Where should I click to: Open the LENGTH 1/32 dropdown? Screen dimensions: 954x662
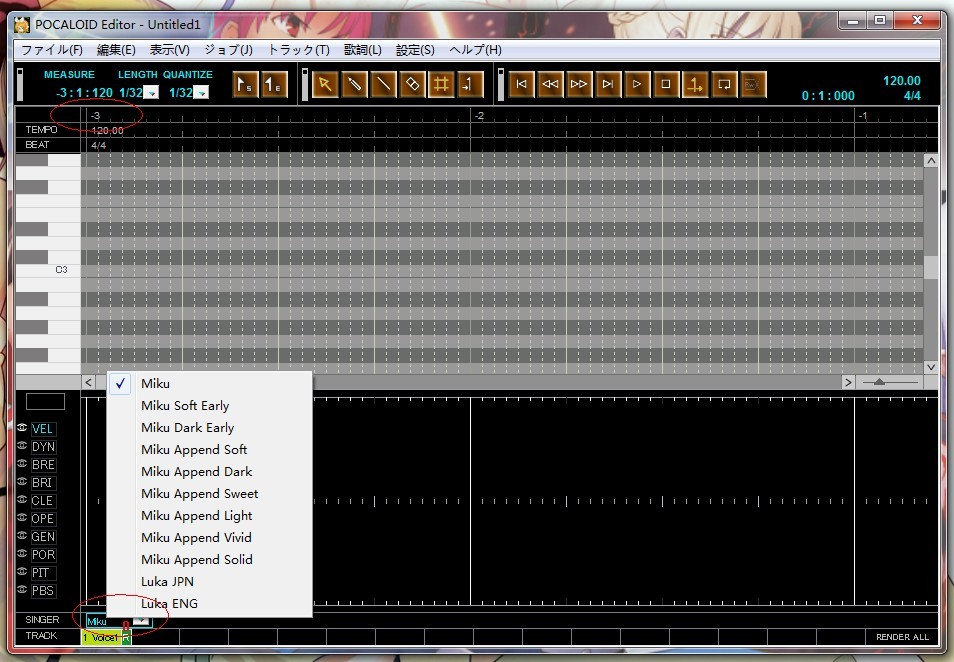tap(153, 93)
